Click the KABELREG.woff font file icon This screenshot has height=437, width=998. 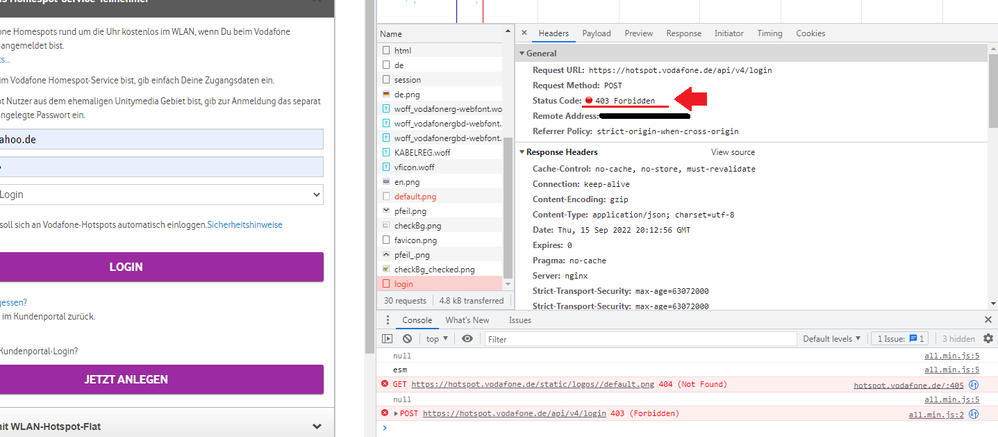(386, 153)
